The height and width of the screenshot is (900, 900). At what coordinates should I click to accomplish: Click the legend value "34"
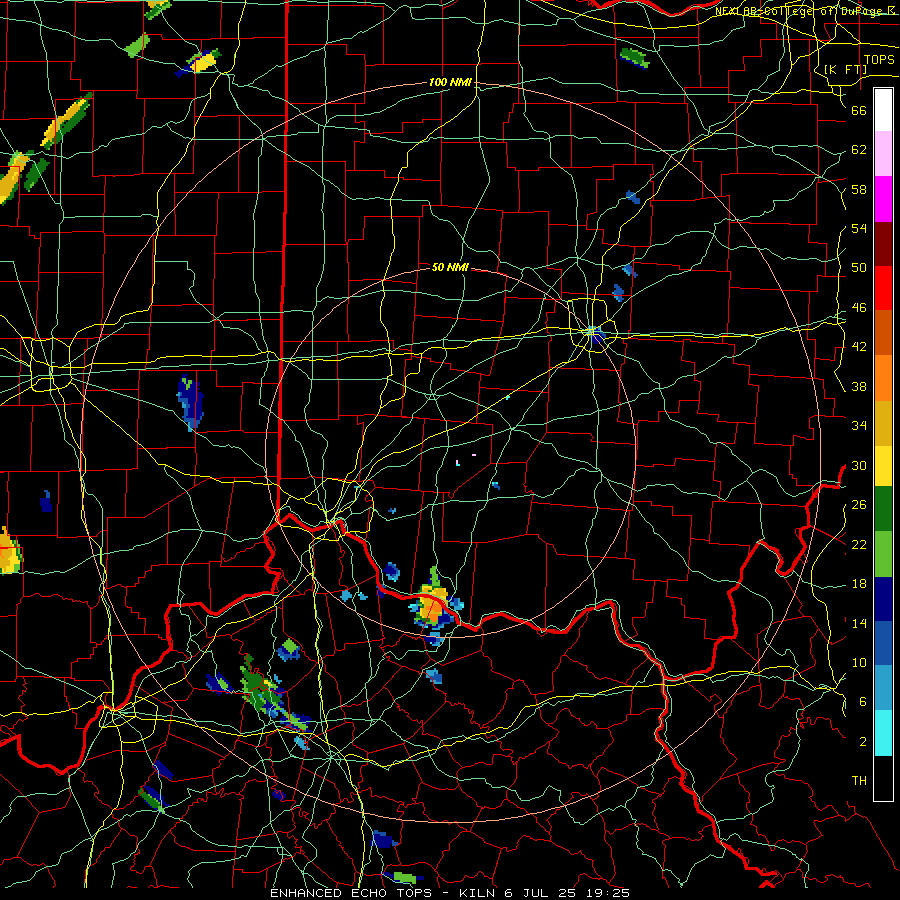click(x=859, y=426)
